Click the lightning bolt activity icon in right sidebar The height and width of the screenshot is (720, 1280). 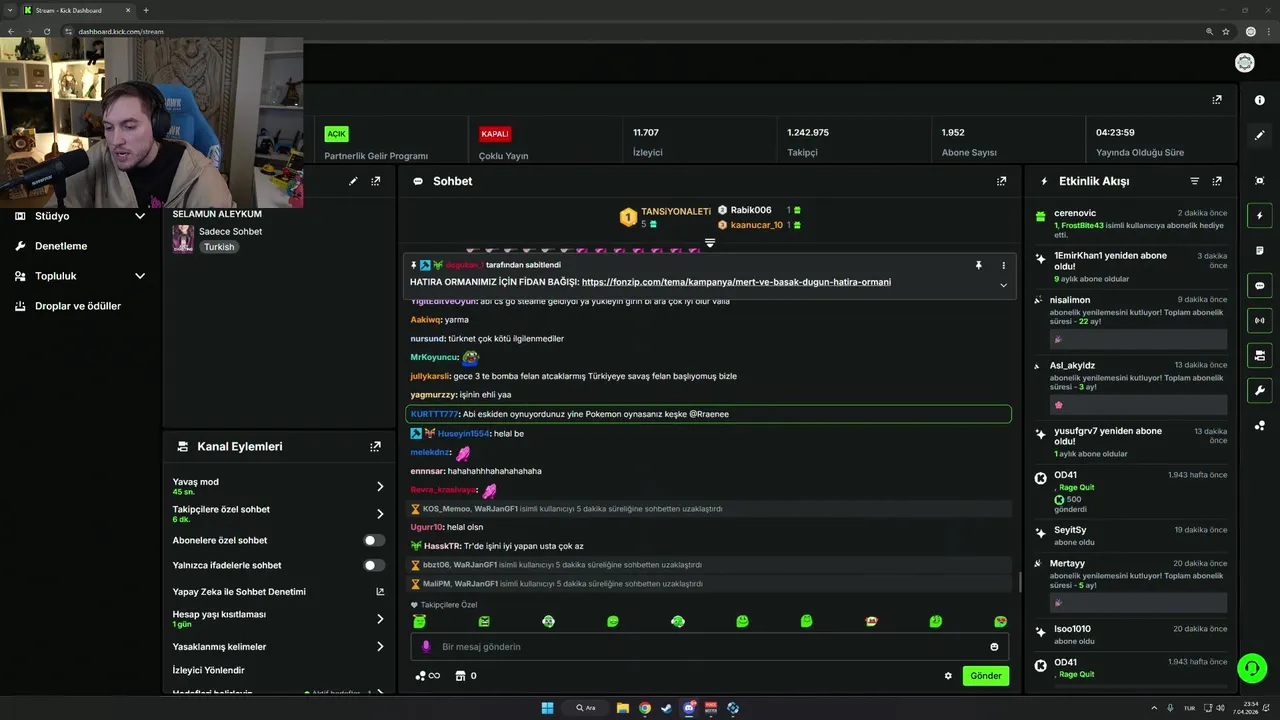(1259, 216)
